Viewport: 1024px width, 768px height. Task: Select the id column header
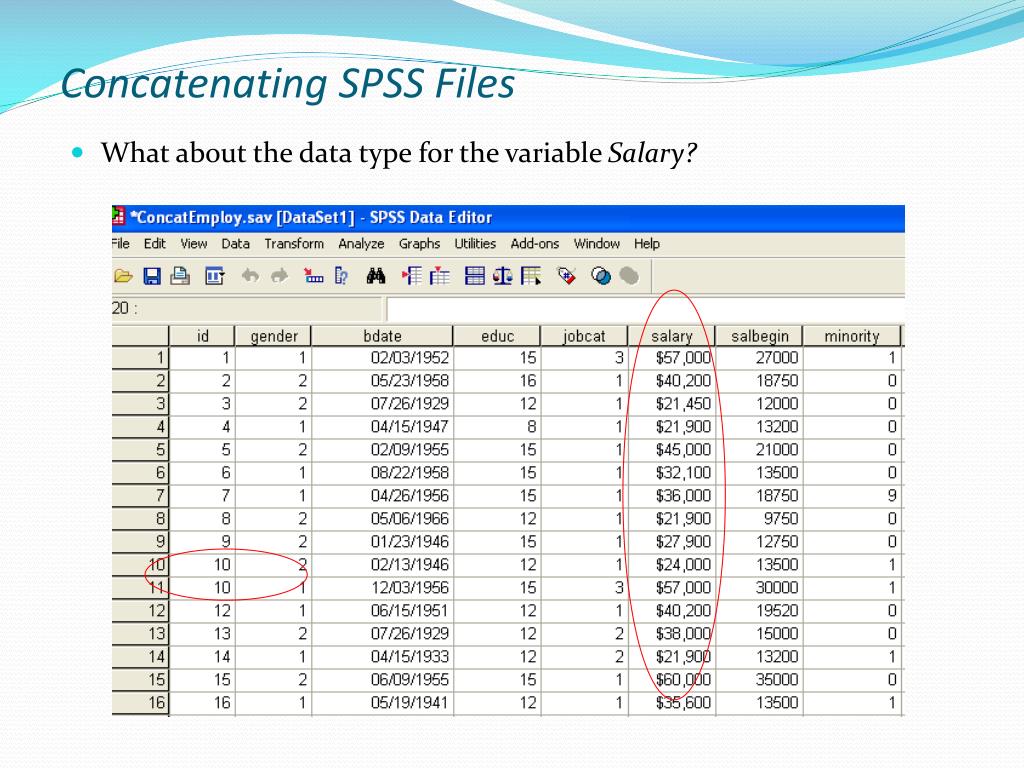click(x=202, y=336)
